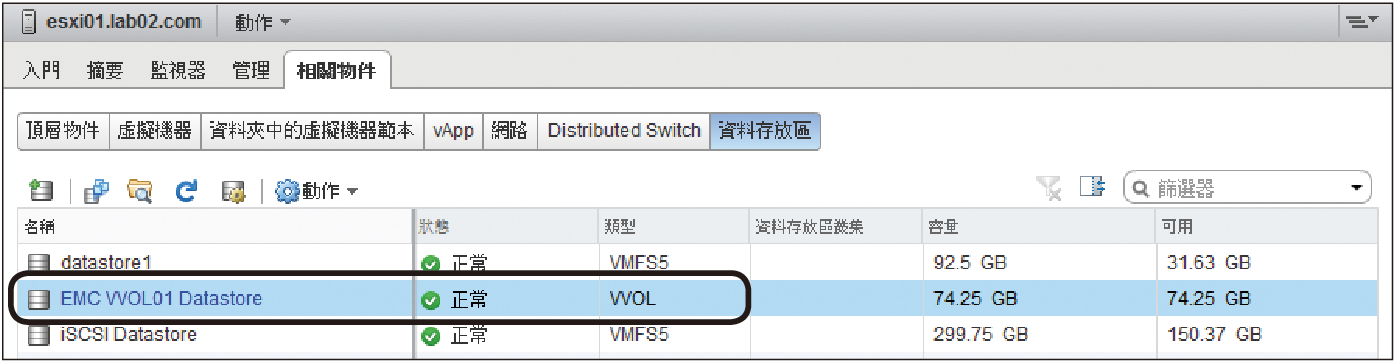The image size is (1397, 364).
Task: Open the host 動作 dropdown in header
Action: 263,21
